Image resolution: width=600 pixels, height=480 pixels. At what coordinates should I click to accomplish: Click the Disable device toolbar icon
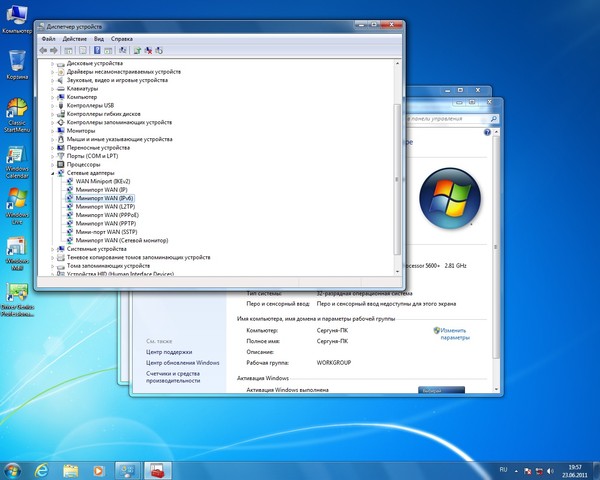coord(159,51)
